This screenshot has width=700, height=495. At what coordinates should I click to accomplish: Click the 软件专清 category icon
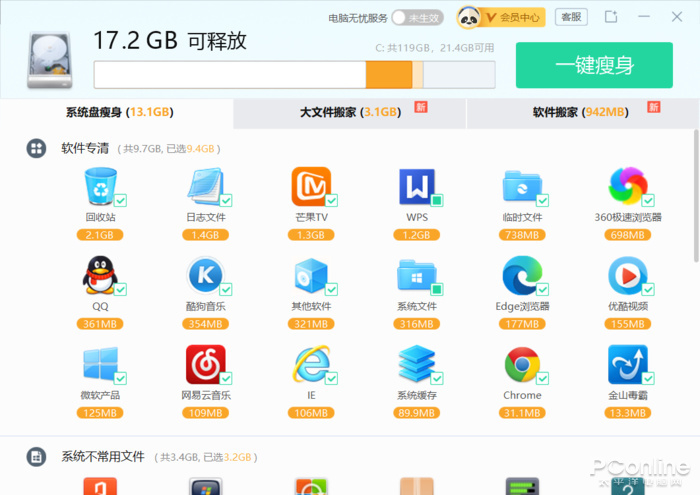click(x=36, y=148)
